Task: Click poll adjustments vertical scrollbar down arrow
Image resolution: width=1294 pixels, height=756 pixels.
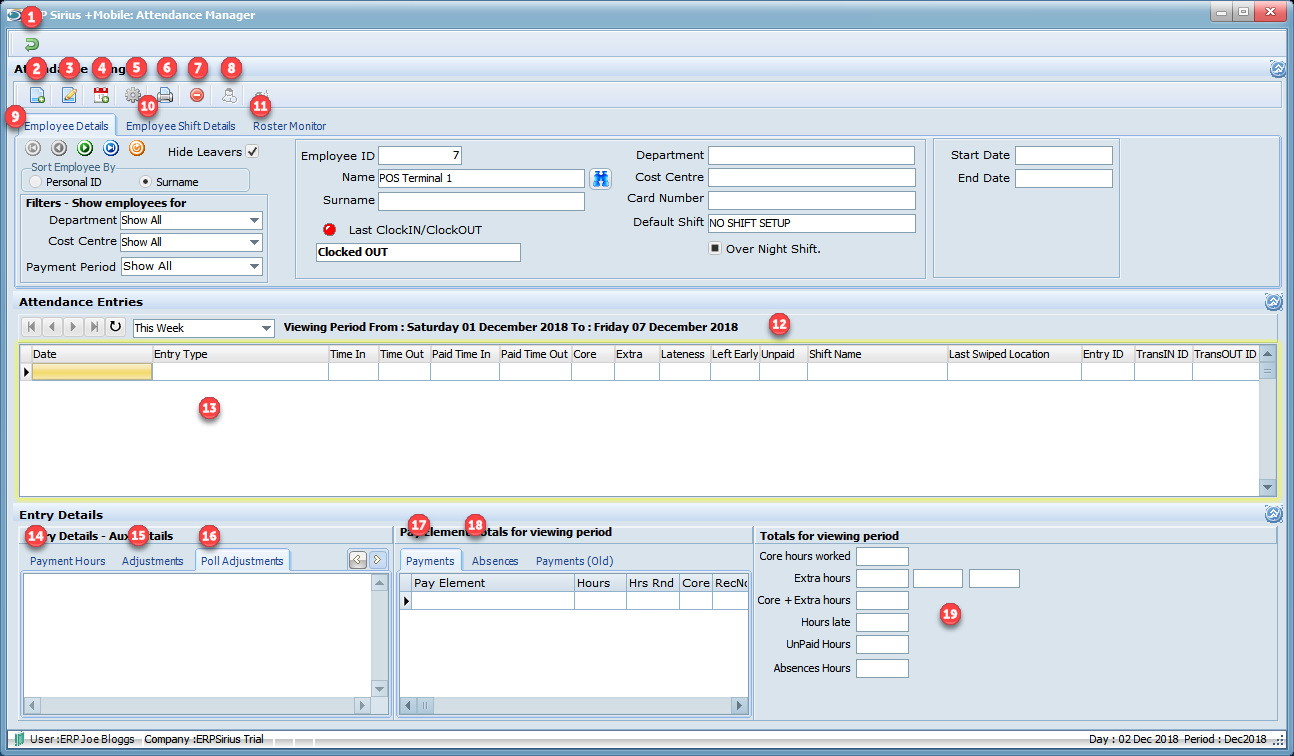Action: pyautogui.click(x=378, y=689)
